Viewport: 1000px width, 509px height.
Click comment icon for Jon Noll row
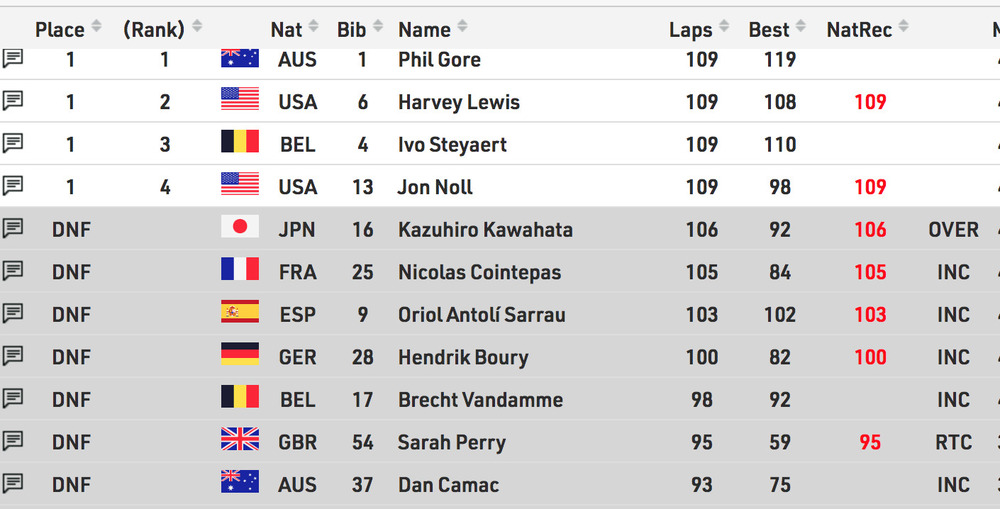[x=13, y=186]
